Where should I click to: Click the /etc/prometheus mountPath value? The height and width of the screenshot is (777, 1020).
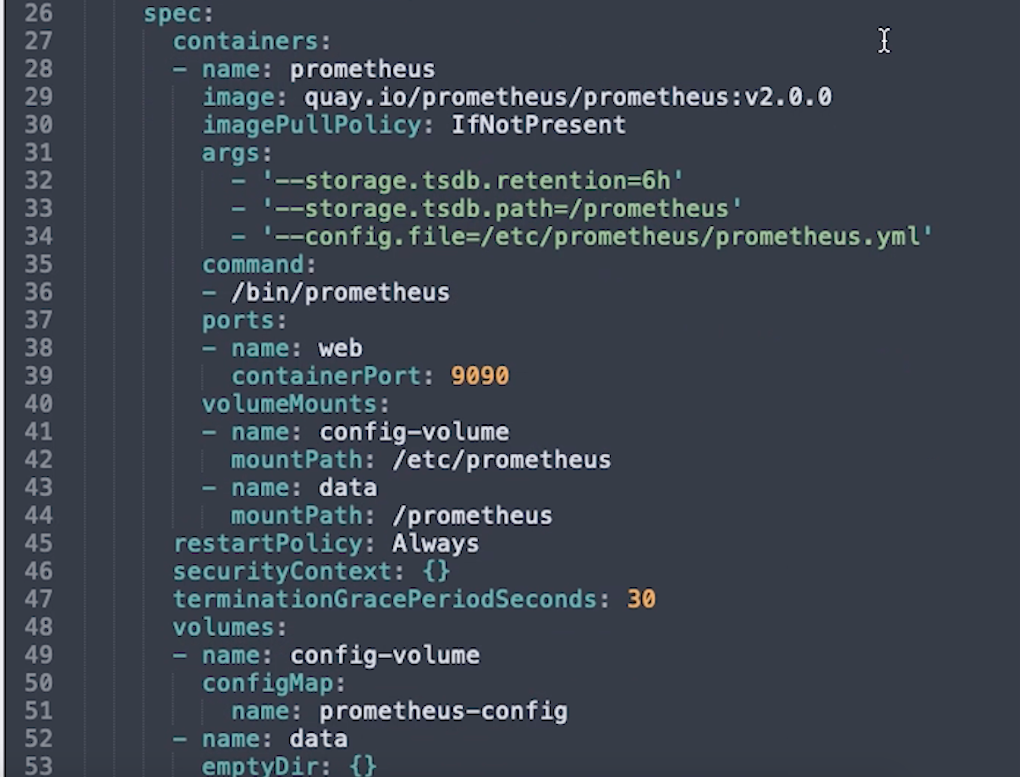502,459
